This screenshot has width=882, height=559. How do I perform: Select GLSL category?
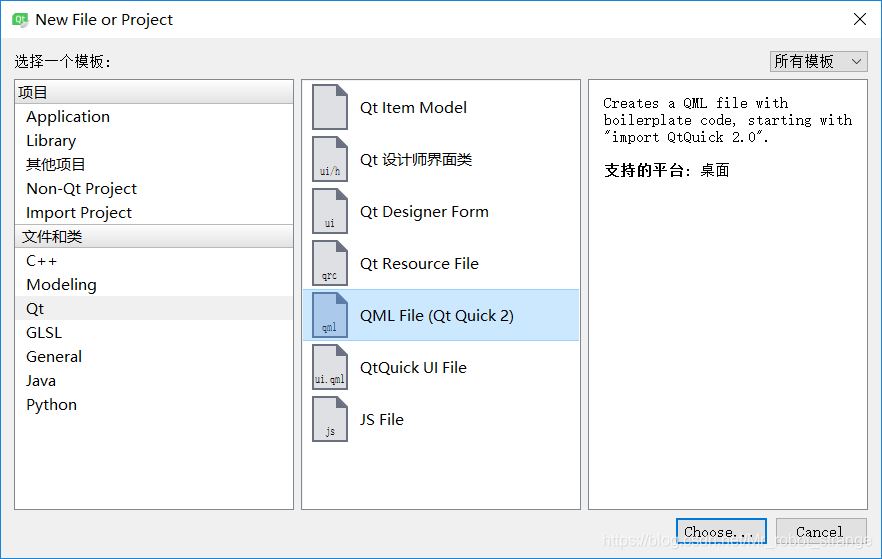(154, 332)
